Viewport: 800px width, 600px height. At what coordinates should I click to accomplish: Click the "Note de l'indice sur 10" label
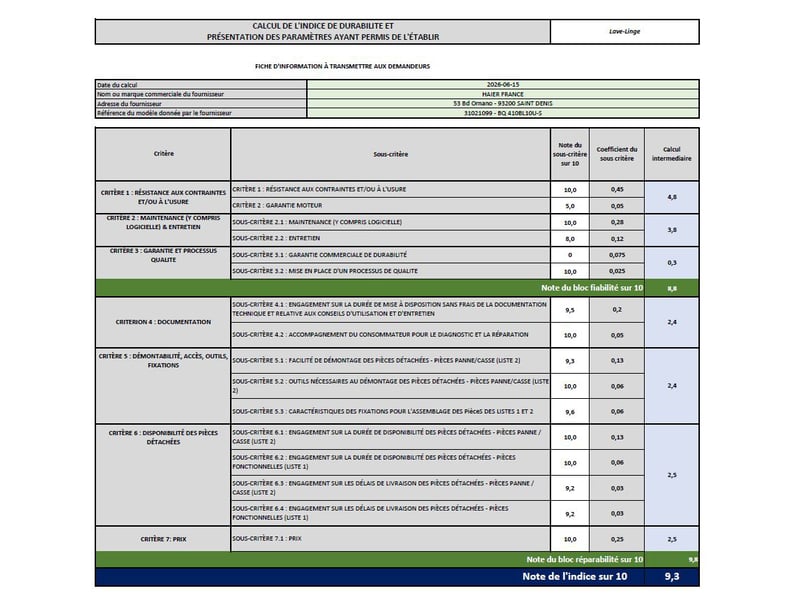574,577
